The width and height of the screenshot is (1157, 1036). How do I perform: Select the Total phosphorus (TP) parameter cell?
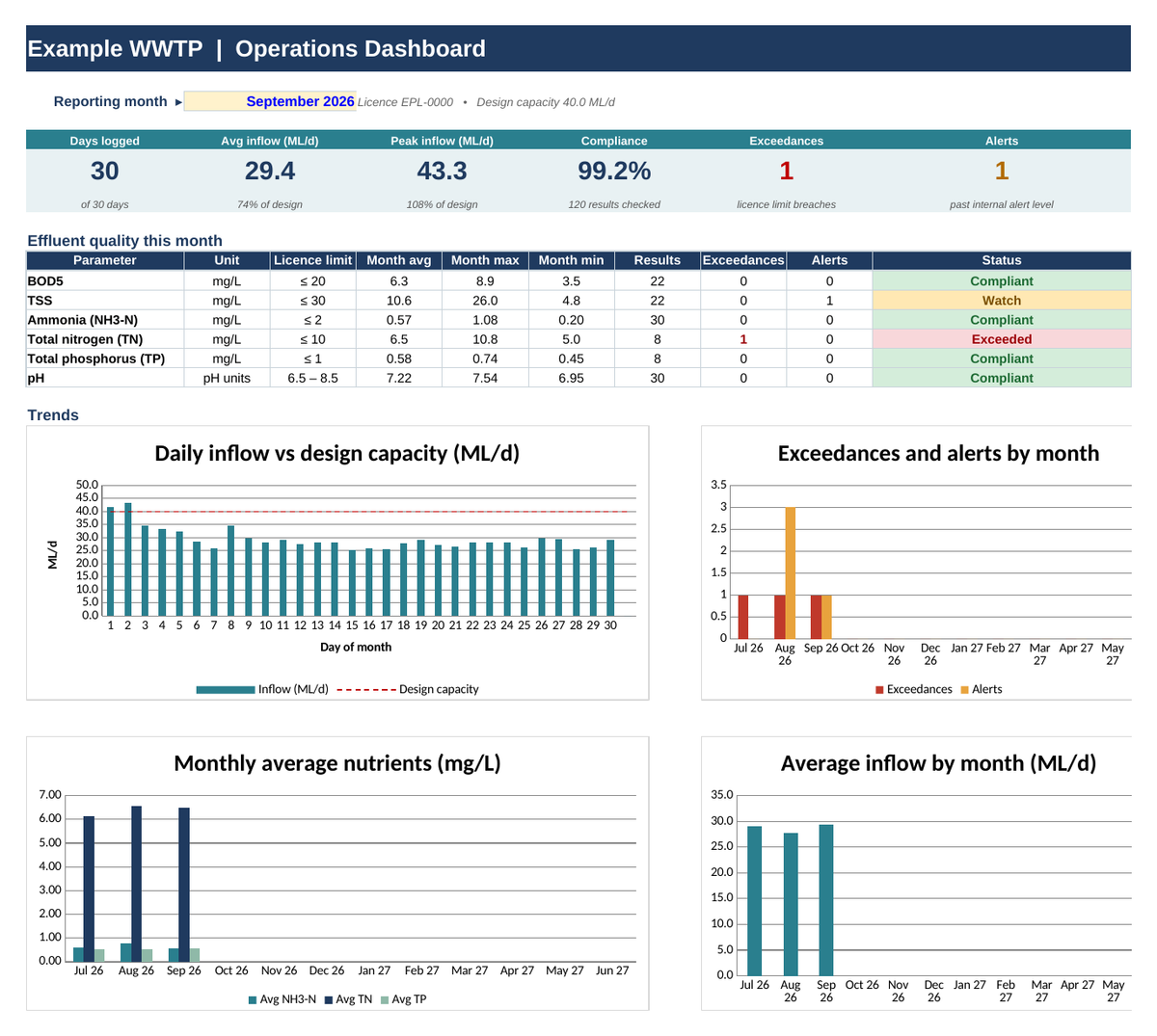(x=105, y=359)
